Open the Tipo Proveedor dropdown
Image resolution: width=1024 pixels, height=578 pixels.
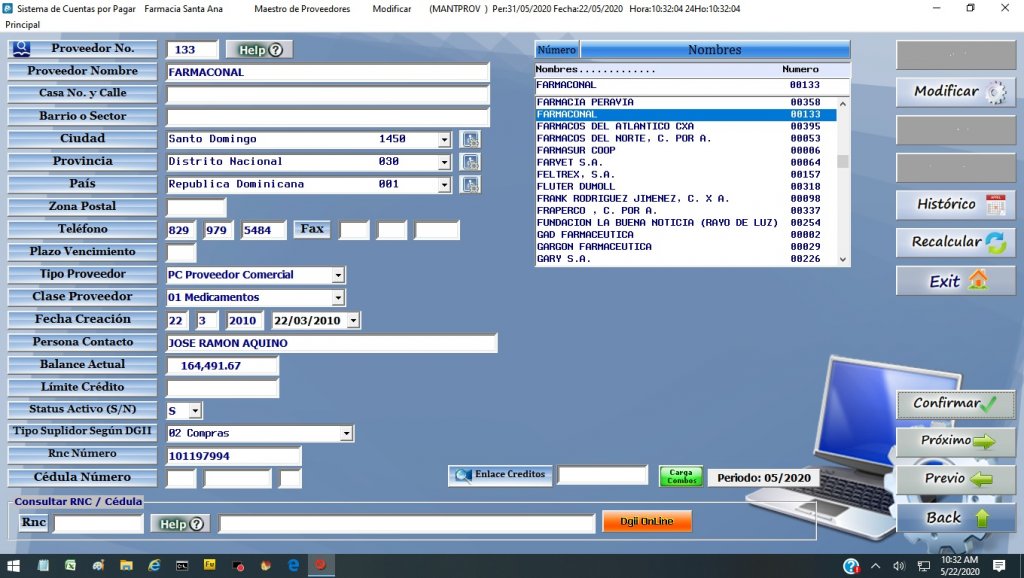pyautogui.click(x=338, y=275)
